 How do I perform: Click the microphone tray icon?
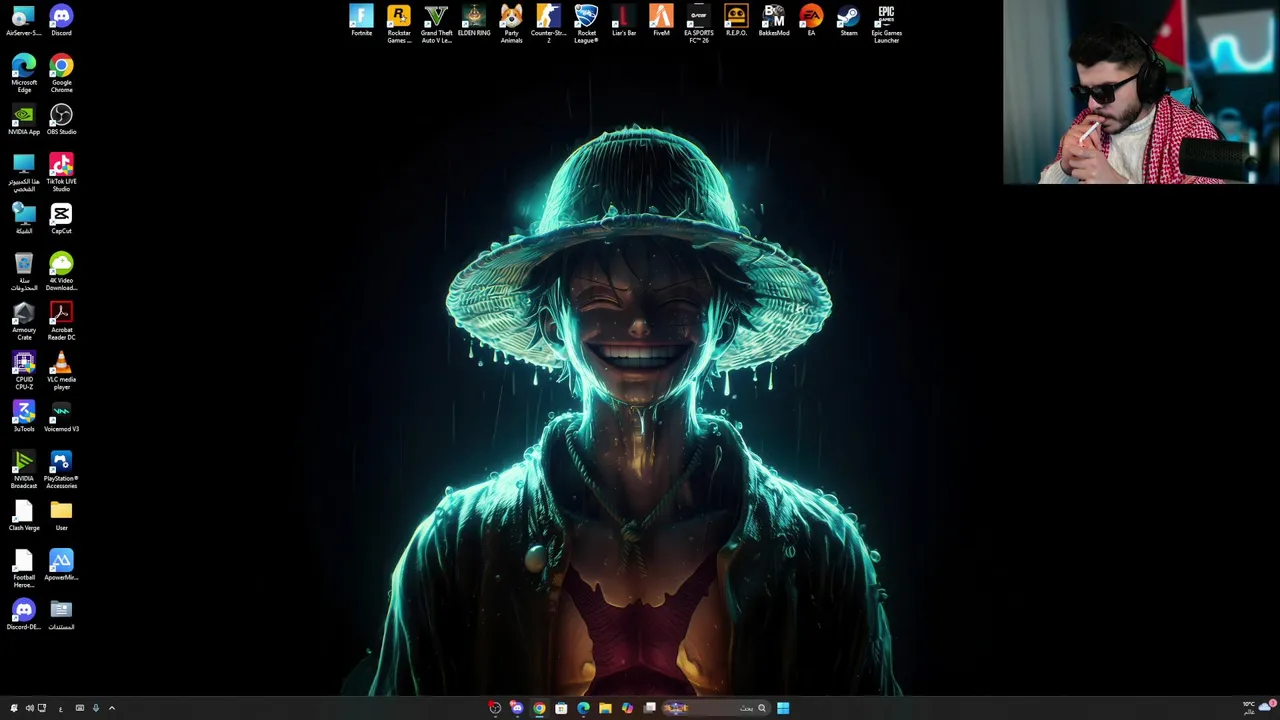(96, 708)
